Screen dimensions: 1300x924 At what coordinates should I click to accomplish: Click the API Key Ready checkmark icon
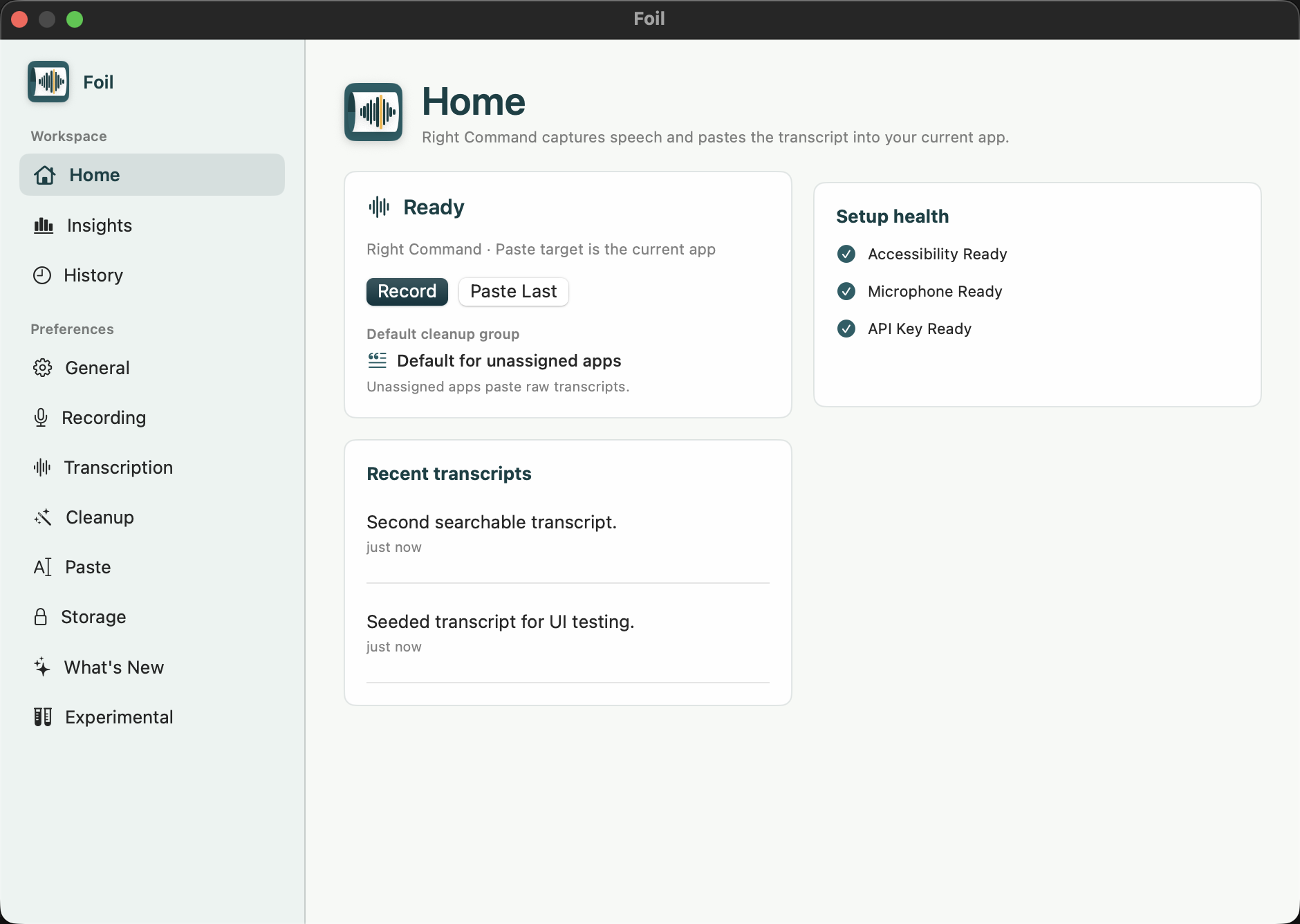[x=846, y=329]
